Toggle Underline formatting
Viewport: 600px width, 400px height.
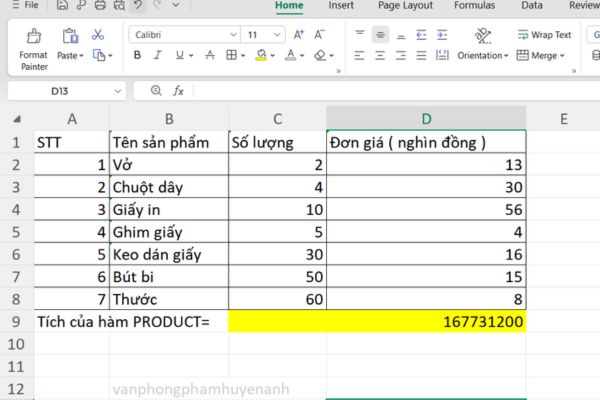tap(179, 56)
